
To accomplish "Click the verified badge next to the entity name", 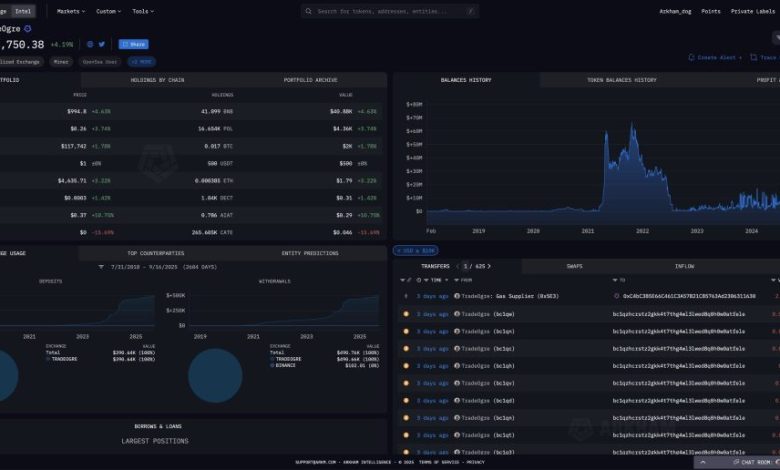I will point(28,29).
